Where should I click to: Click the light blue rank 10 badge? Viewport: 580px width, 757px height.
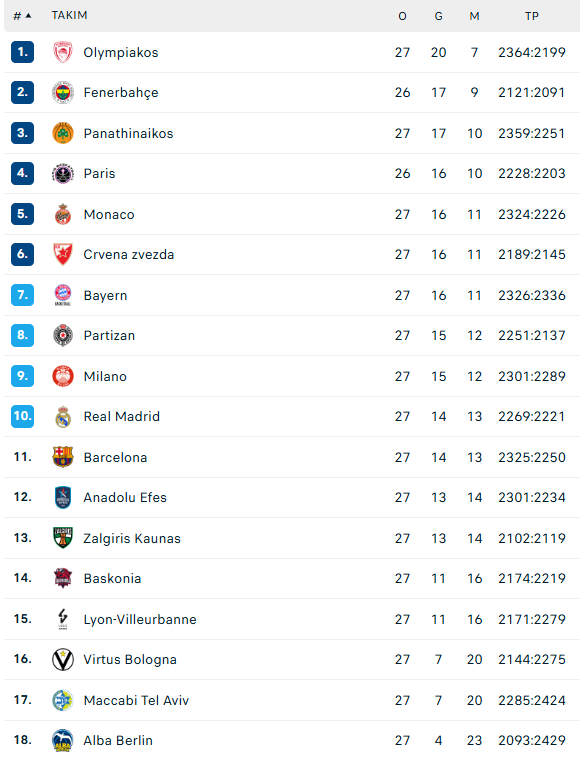[x=23, y=416]
